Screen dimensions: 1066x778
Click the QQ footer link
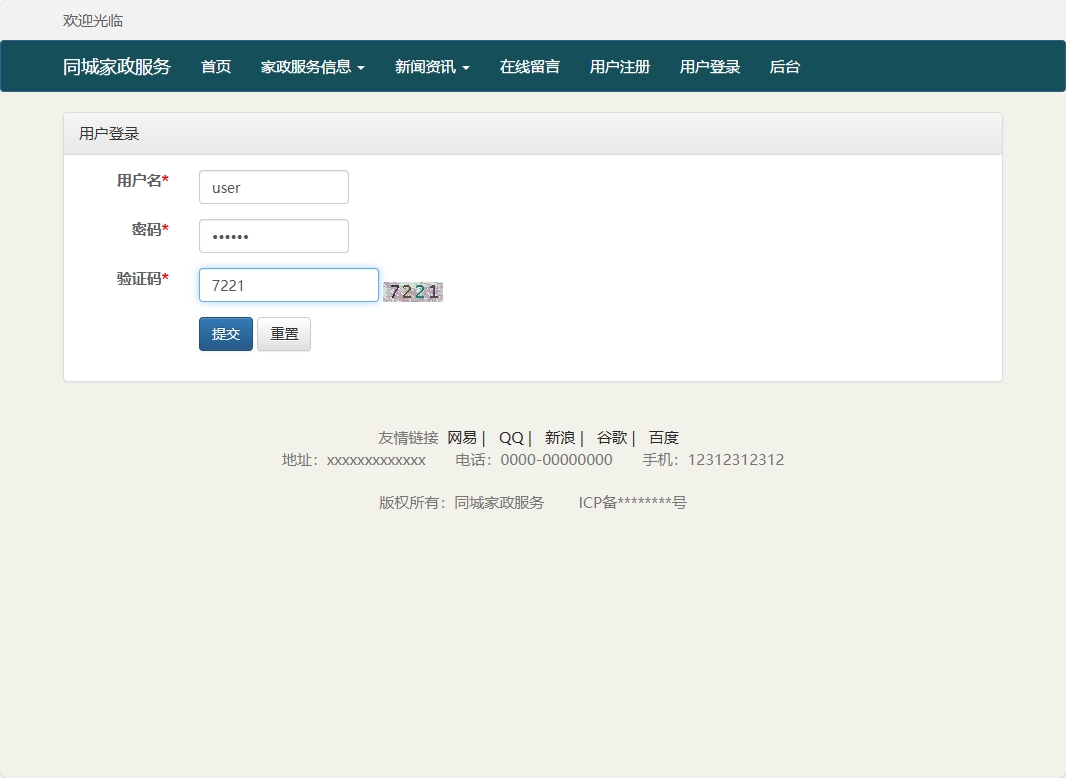[x=511, y=437]
